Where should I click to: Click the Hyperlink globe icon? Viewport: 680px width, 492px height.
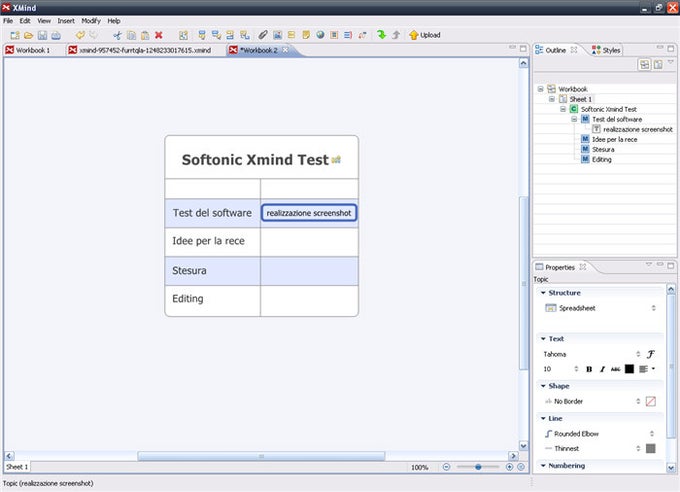(320, 35)
